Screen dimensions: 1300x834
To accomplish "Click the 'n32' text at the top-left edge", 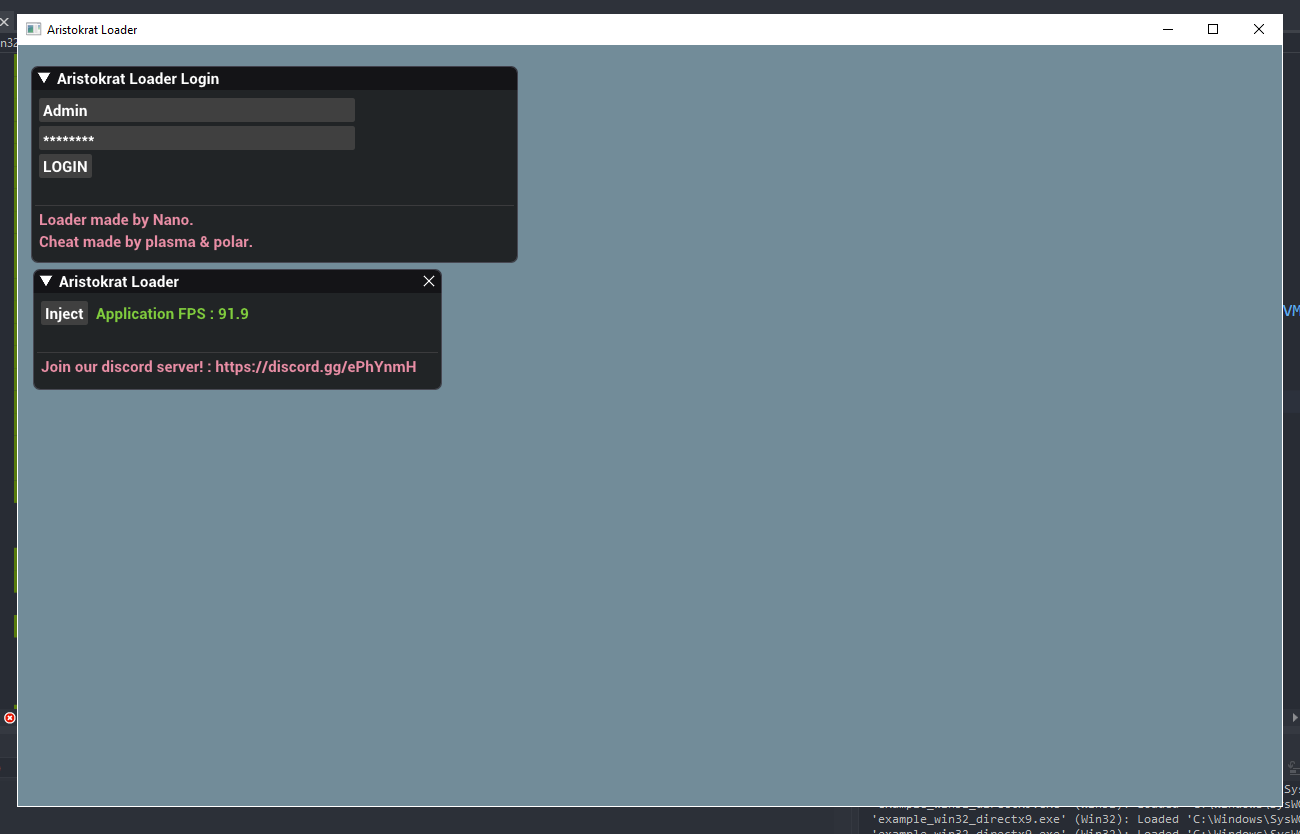I will (8, 43).
